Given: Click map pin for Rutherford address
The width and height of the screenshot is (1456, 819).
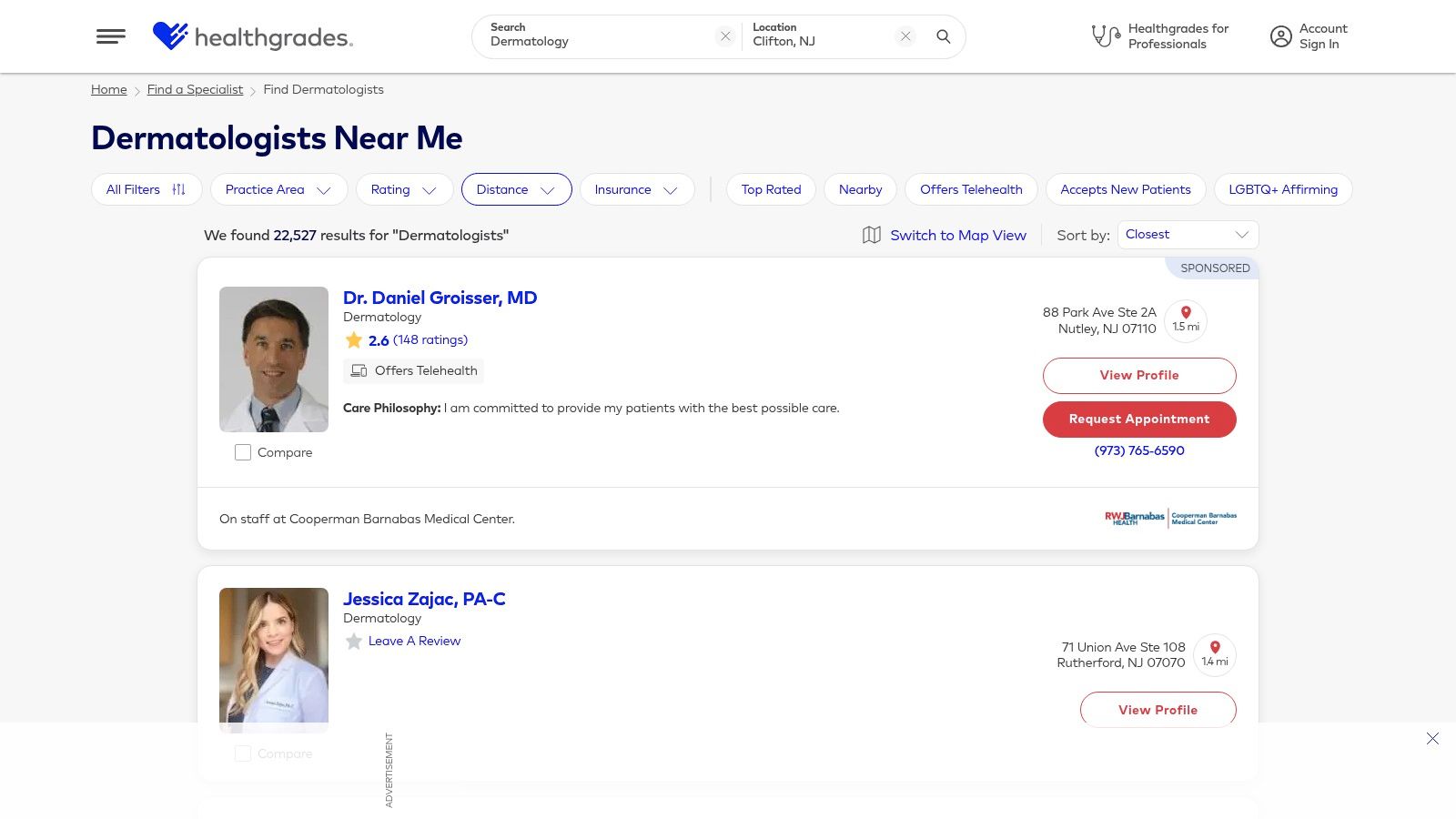Looking at the screenshot, I should pyautogui.click(x=1215, y=648).
